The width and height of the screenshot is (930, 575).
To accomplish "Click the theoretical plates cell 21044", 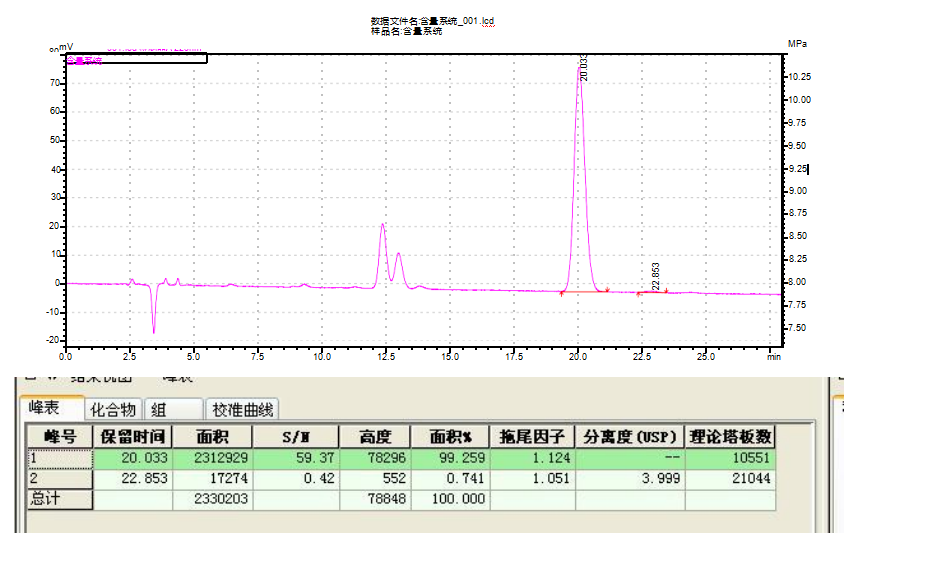I will [x=732, y=478].
